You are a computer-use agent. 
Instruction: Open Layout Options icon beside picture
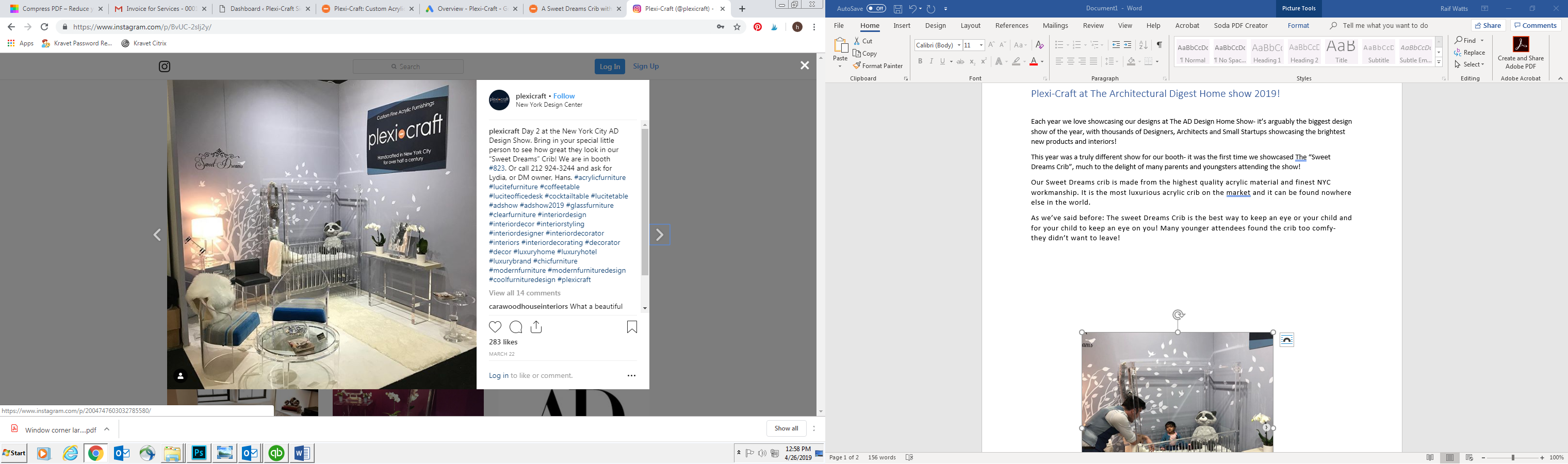tap(1286, 340)
